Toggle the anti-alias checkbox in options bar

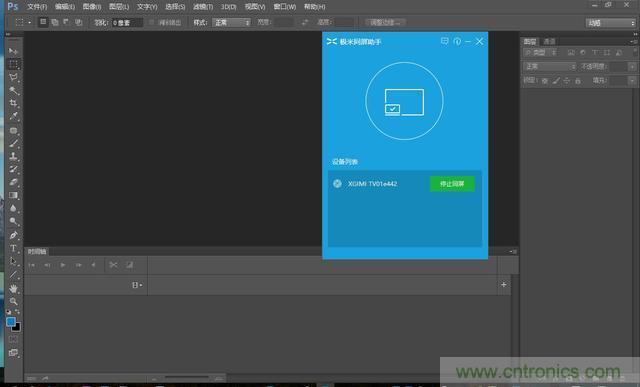(x=151, y=22)
